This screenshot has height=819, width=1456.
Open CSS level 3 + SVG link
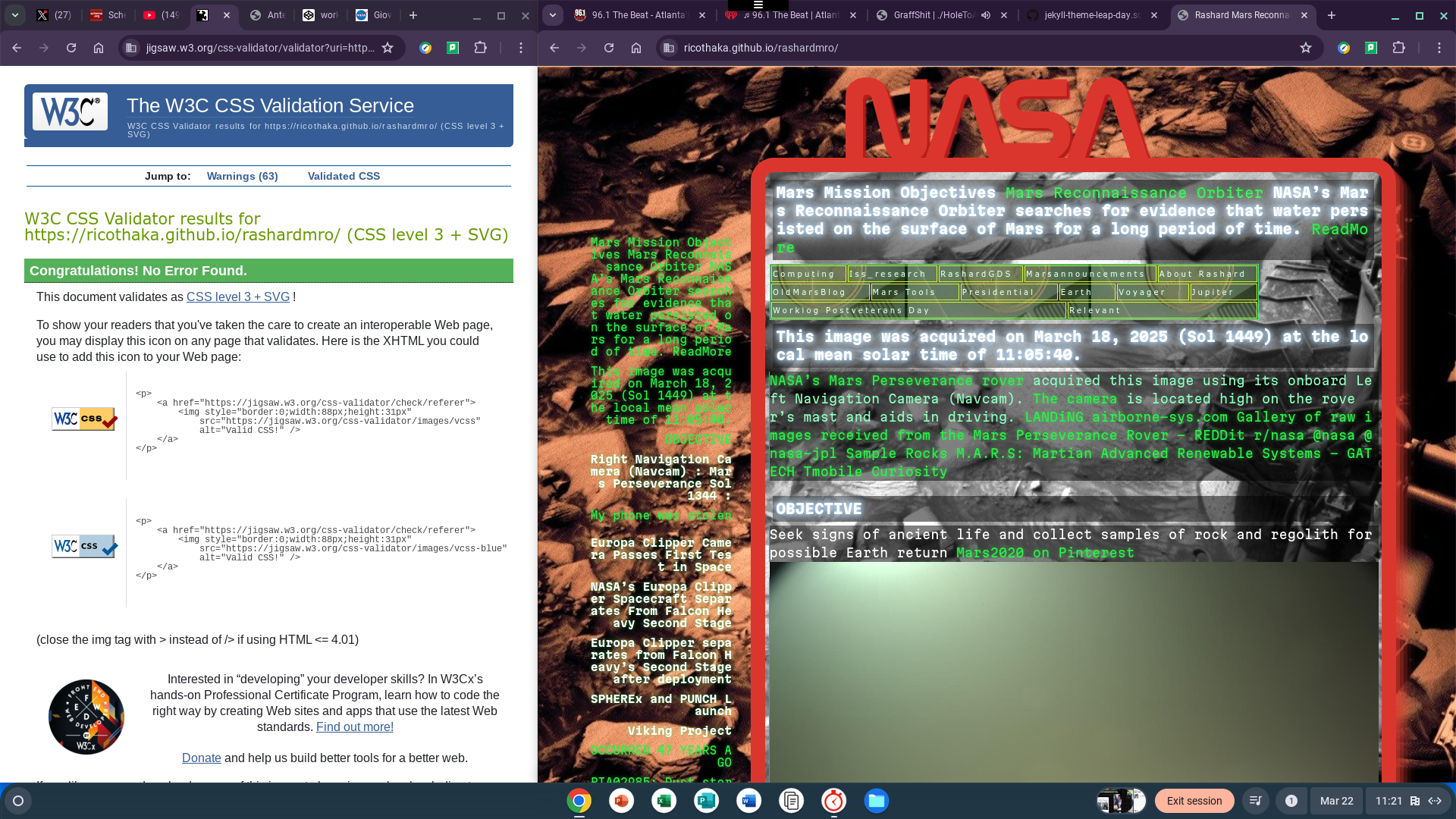click(x=238, y=297)
